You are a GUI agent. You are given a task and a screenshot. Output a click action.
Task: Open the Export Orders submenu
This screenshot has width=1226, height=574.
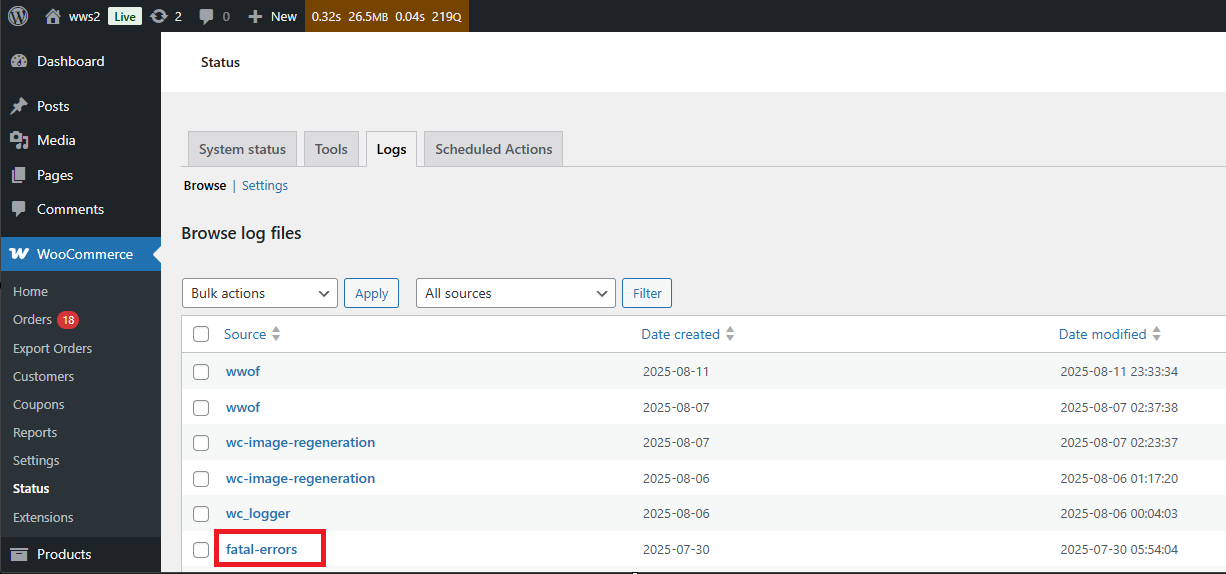click(52, 349)
